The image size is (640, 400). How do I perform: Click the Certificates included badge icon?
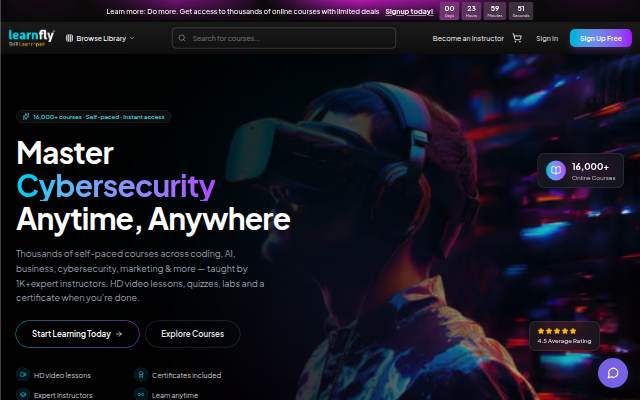141,374
